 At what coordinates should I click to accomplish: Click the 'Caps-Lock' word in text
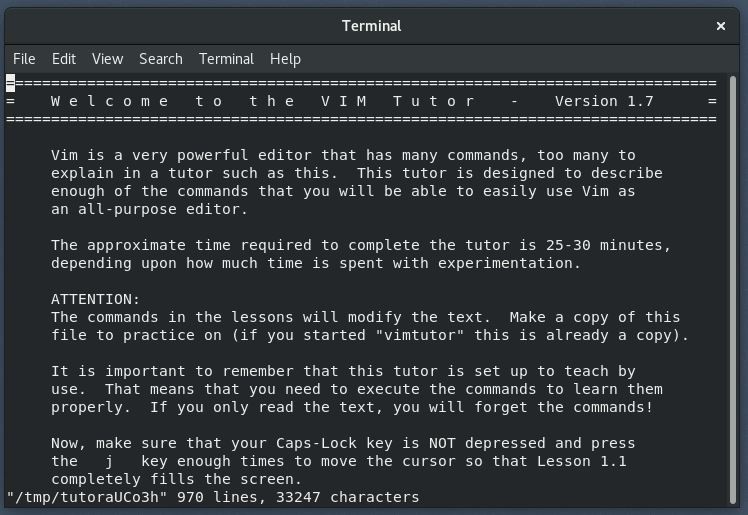(316, 443)
